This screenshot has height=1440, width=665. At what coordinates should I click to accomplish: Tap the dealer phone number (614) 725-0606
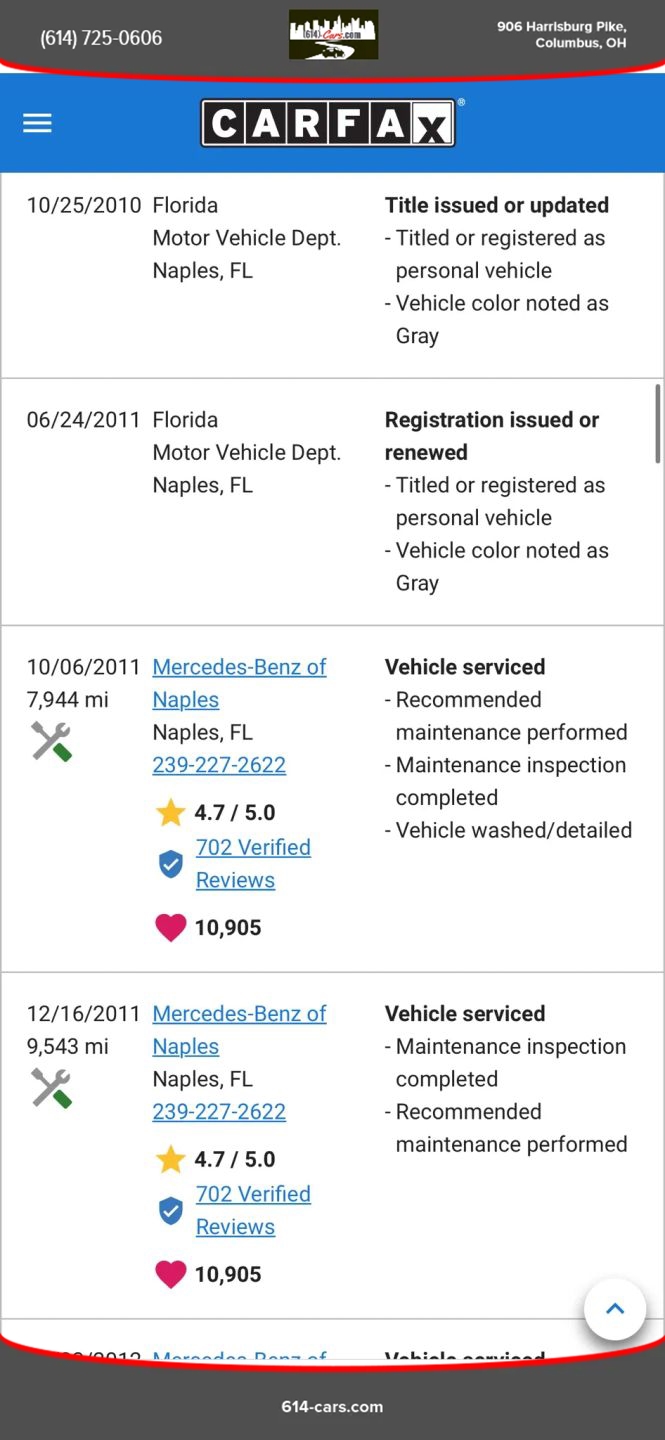point(101,38)
